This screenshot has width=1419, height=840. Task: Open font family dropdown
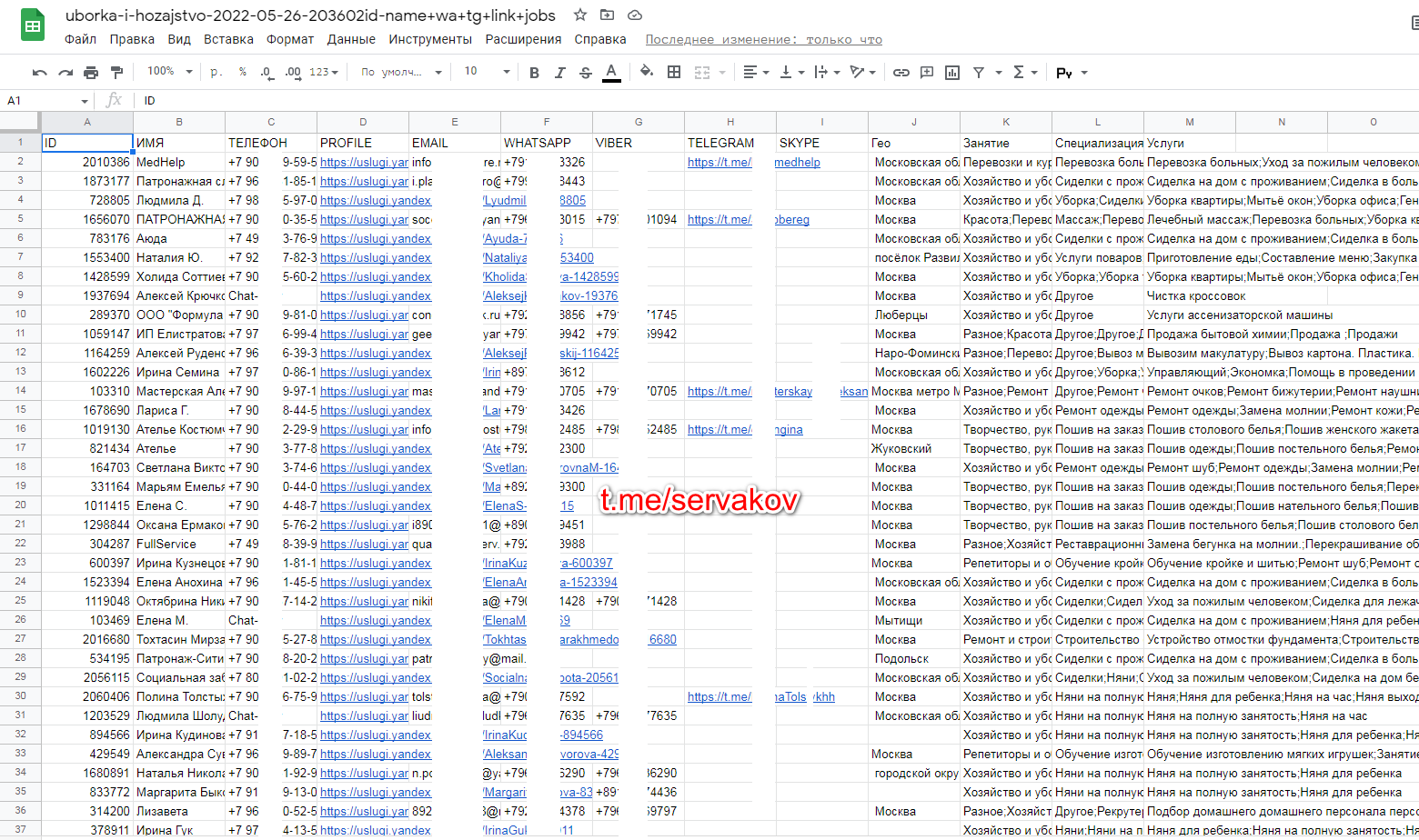coord(400,72)
